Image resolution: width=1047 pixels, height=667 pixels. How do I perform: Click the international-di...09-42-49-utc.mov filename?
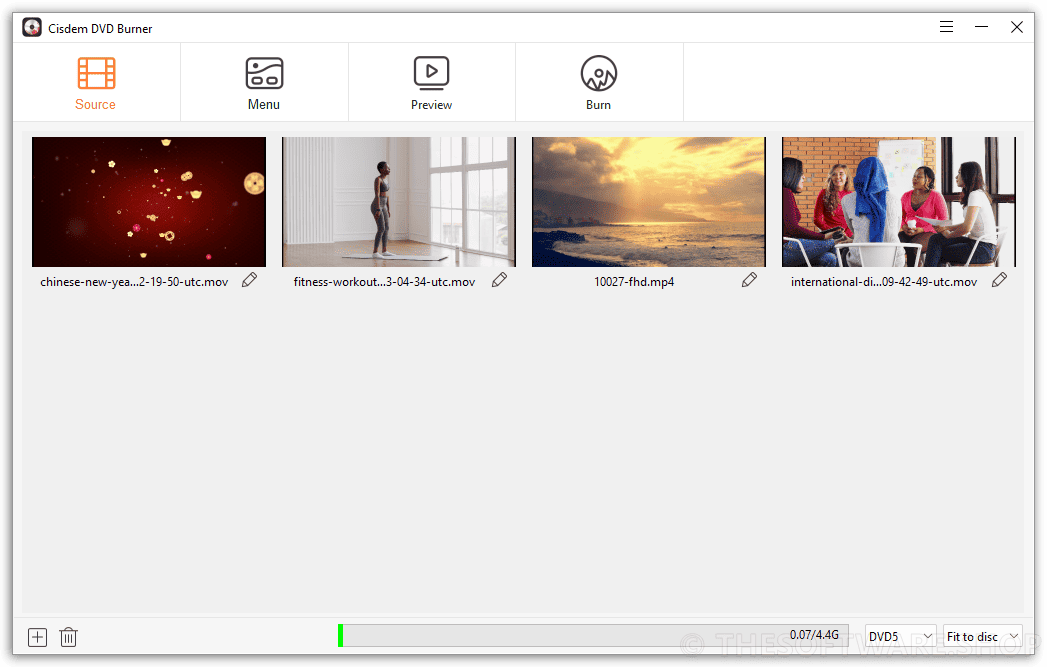point(884,282)
